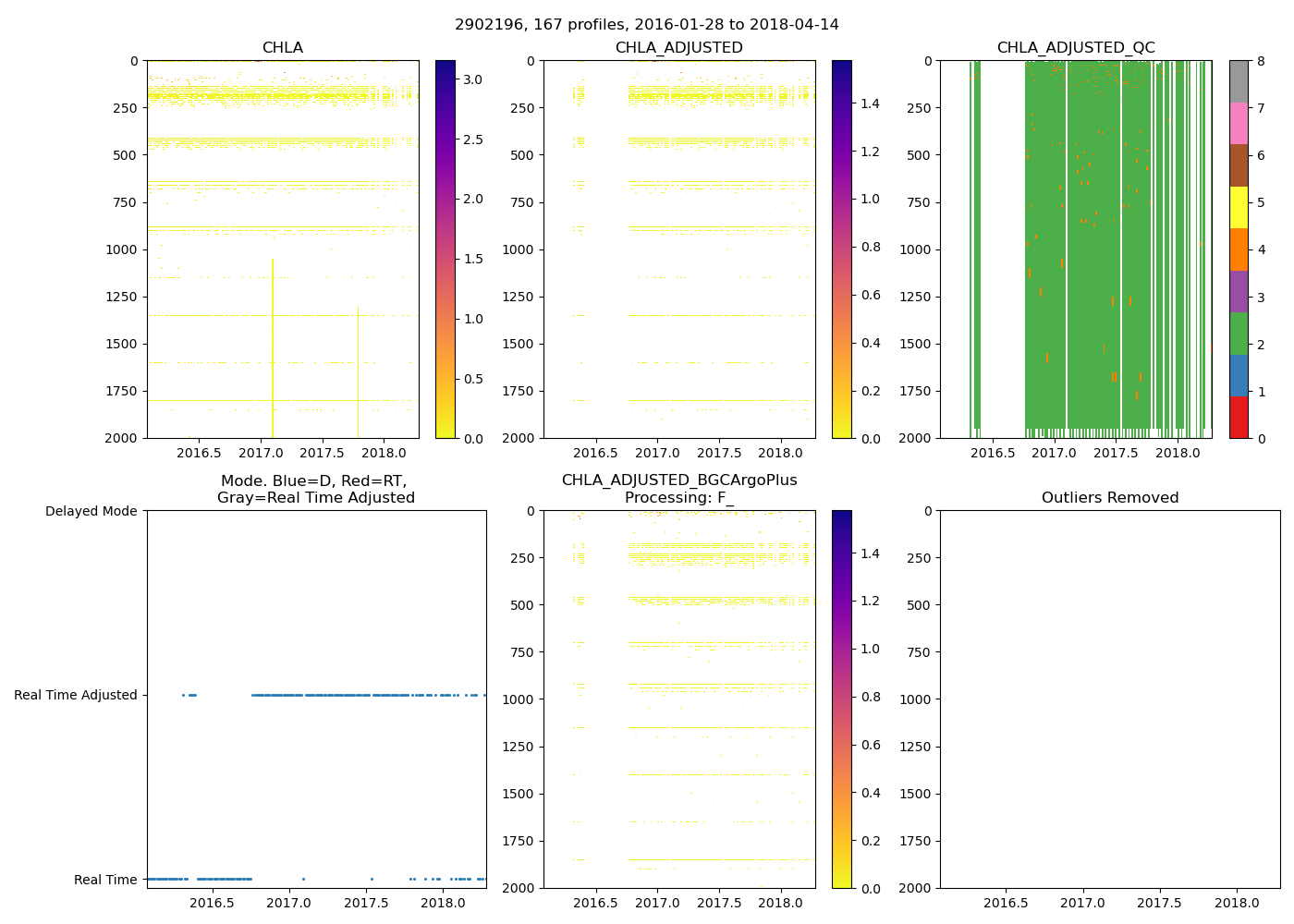1294x924 pixels.
Task: Select the CHLA_ADJUSTED_QC plot title
Action: (x=1075, y=48)
